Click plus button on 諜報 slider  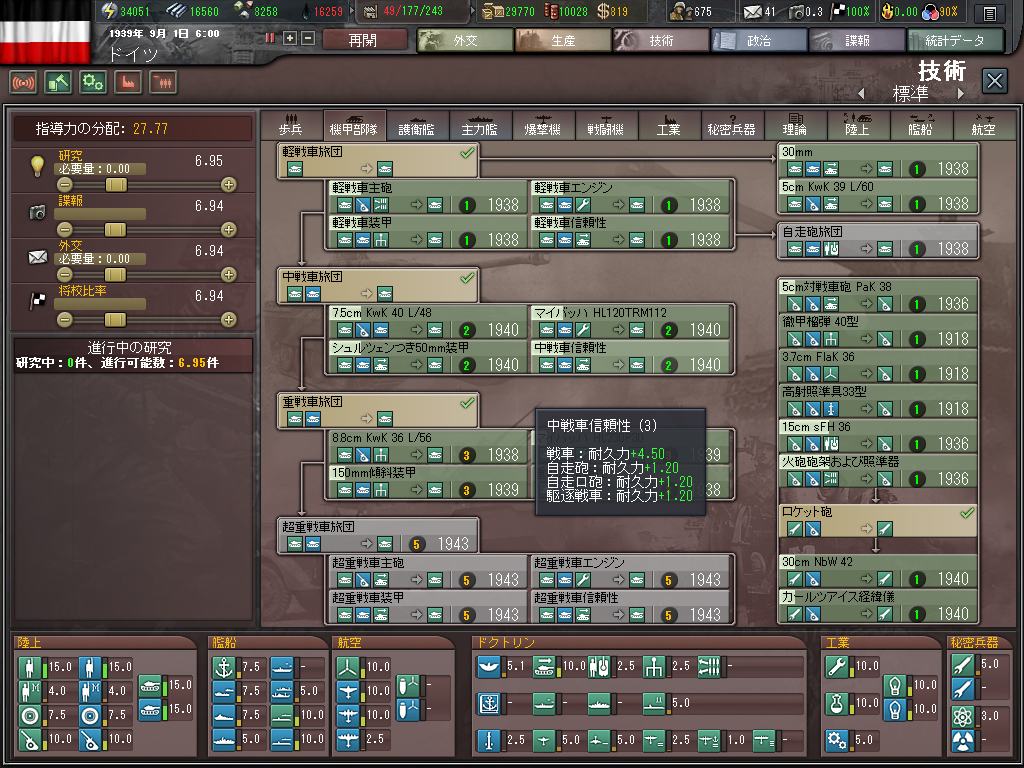pyautogui.click(x=229, y=229)
